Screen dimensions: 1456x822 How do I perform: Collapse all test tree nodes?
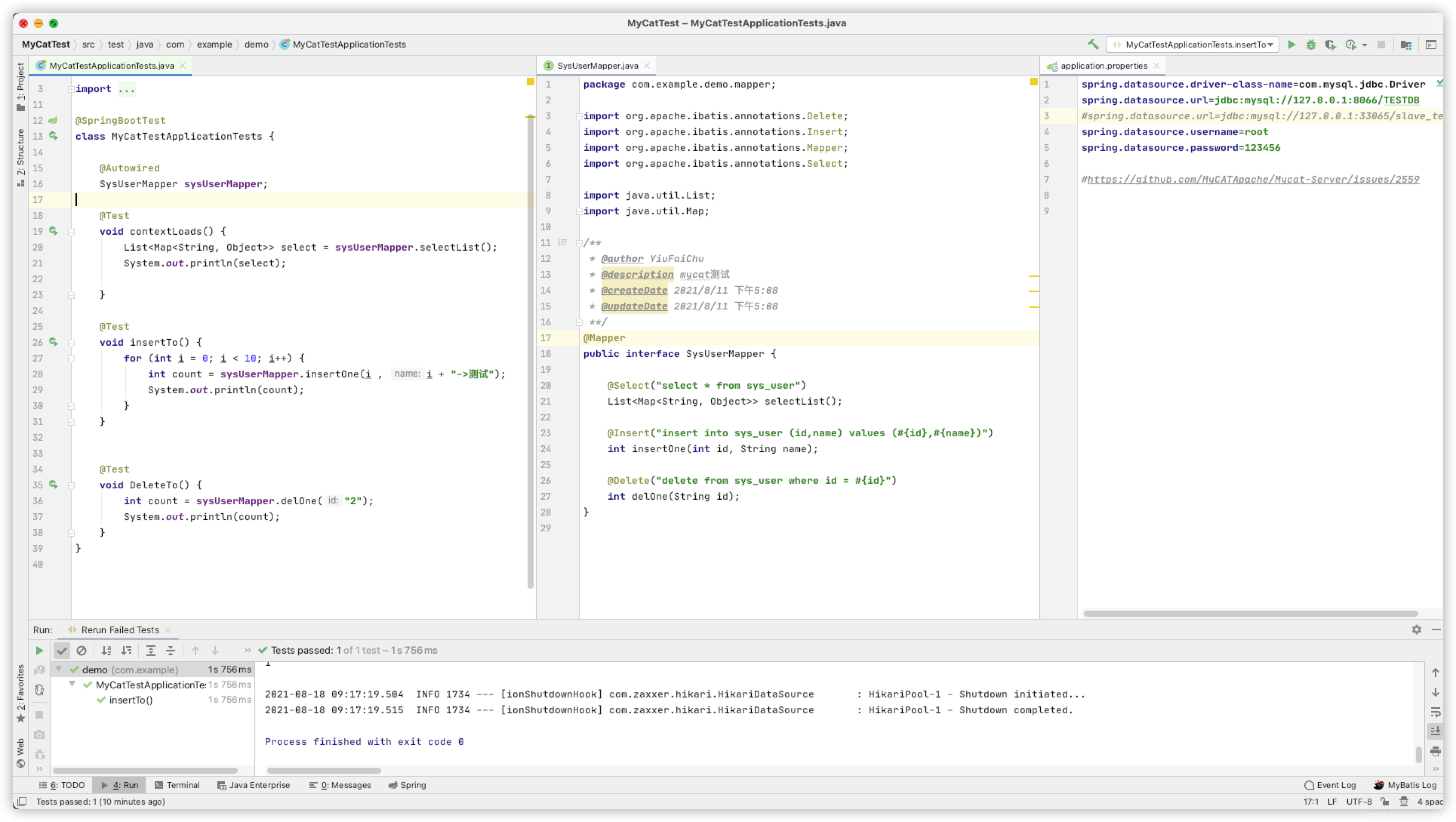click(170, 650)
